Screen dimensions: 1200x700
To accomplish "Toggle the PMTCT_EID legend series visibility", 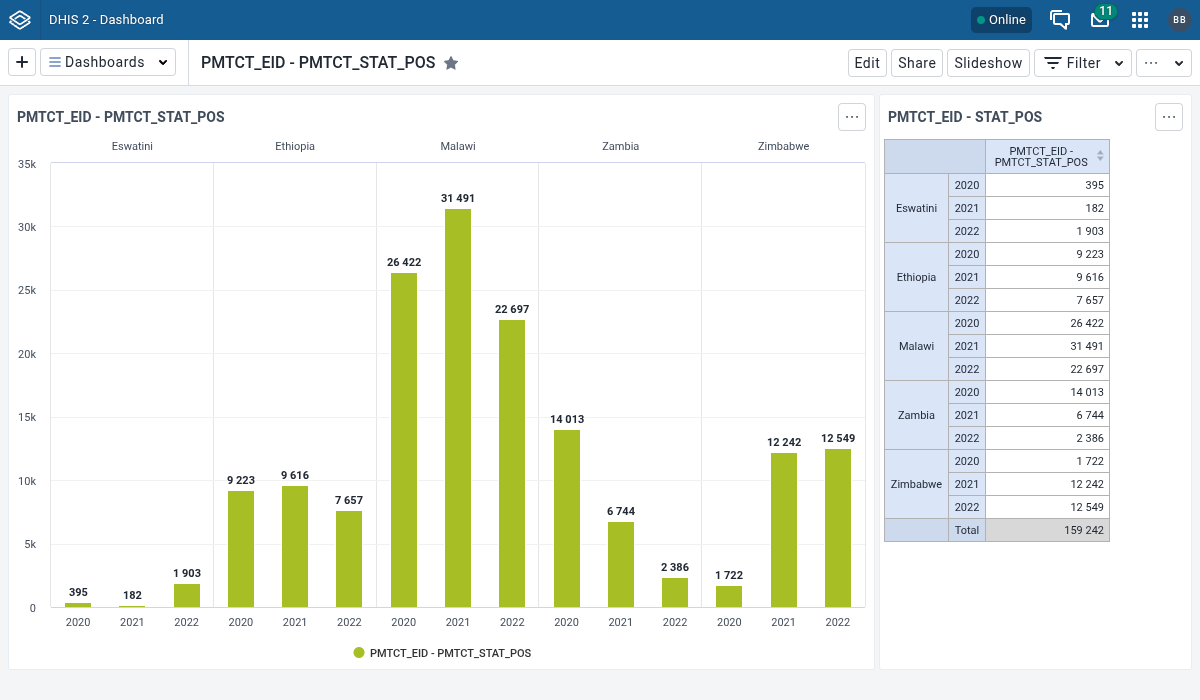I will pos(450,653).
